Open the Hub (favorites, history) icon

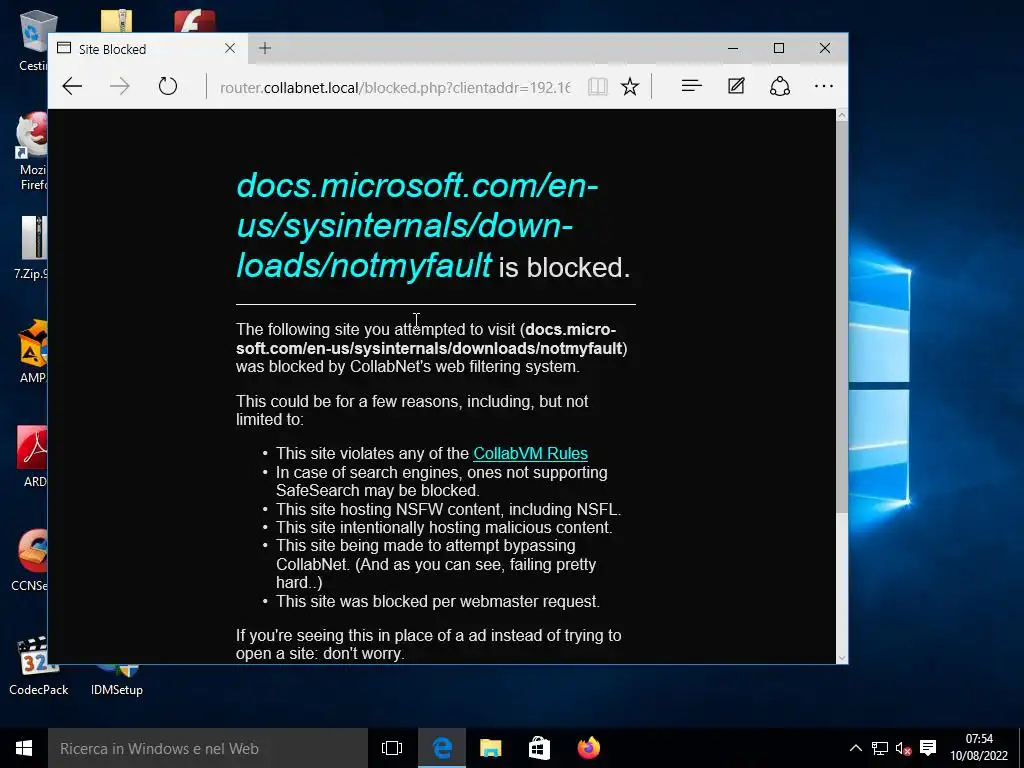[x=691, y=86]
